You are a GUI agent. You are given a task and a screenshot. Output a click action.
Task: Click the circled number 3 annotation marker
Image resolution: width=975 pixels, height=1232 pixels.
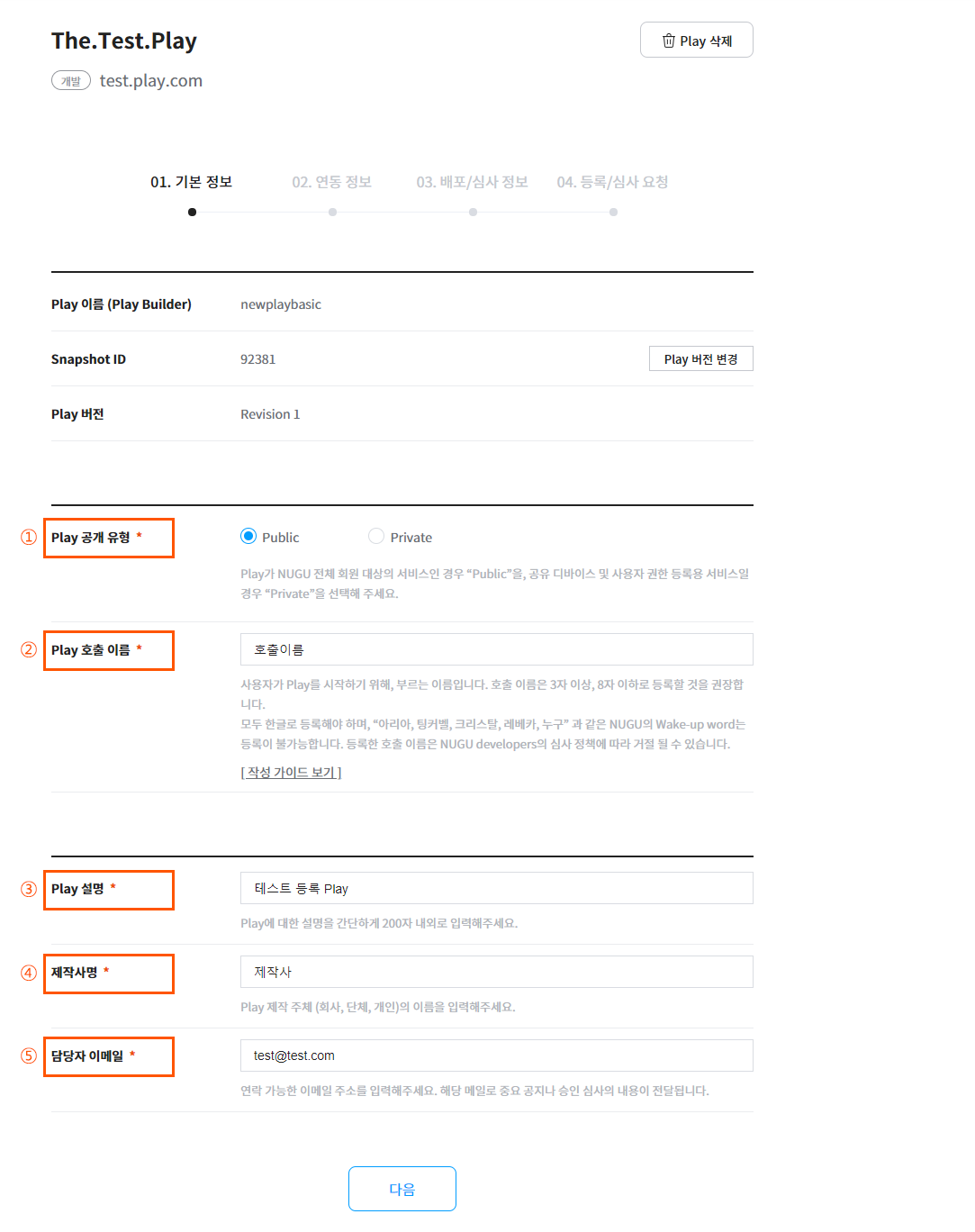29,890
